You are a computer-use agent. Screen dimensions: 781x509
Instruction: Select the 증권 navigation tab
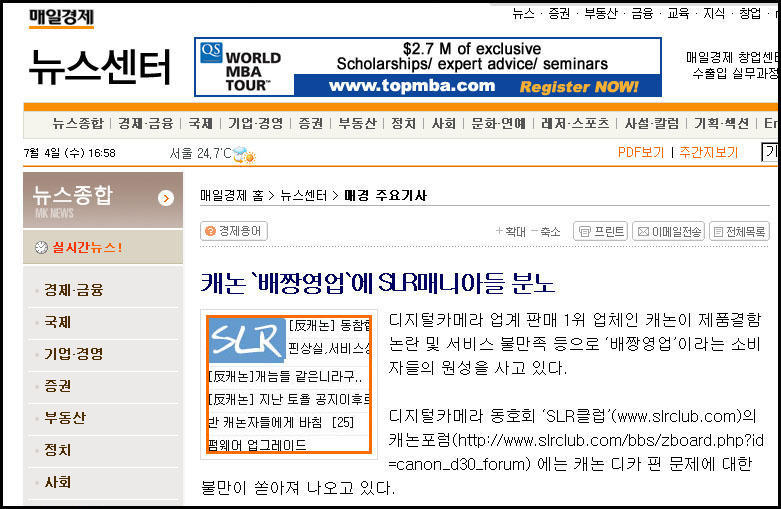click(310, 123)
